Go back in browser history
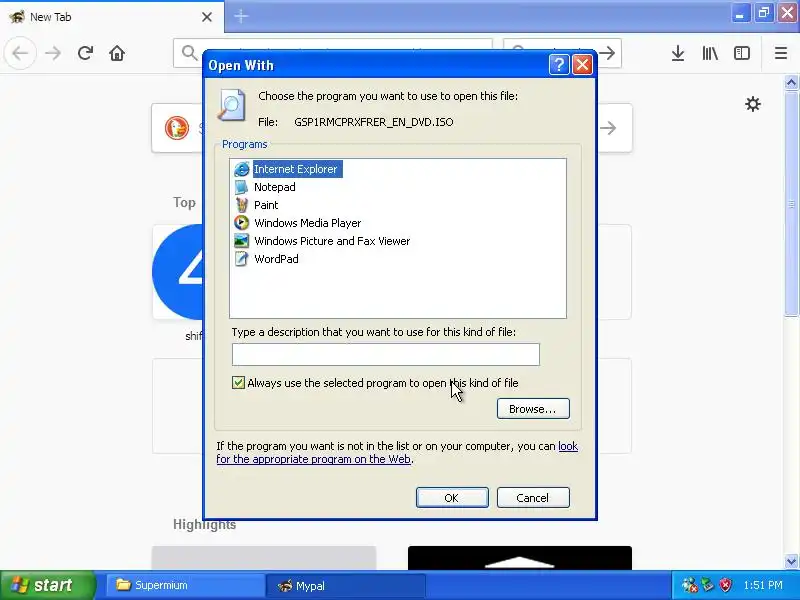The width and height of the screenshot is (800, 600). [20, 53]
